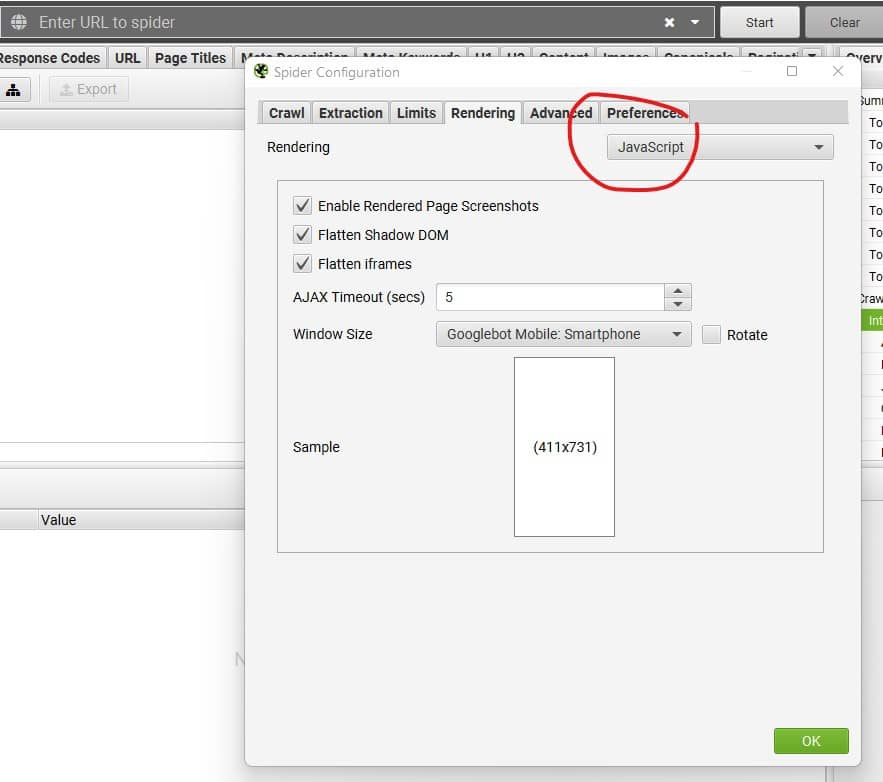The height and width of the screenshot is (782, 883).
Task: Confirm settings with the OK button
Action: point(811,741)
